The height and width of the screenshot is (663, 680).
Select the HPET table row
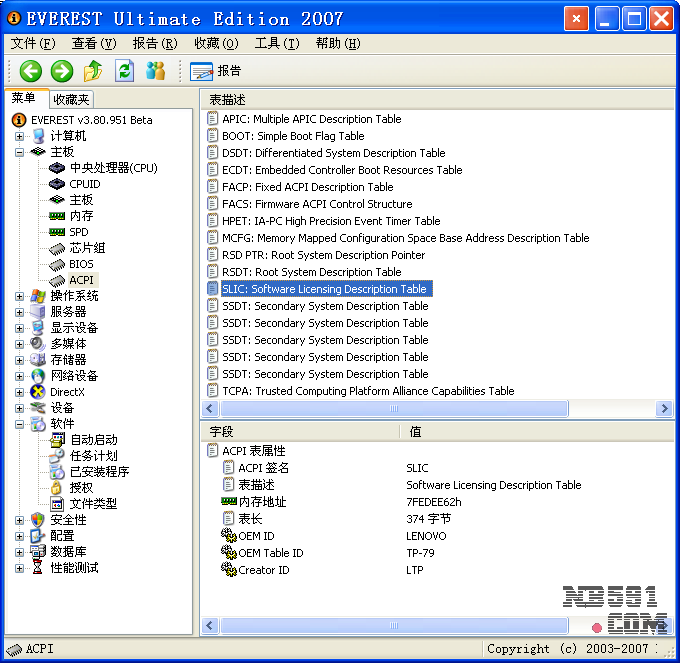coord(330,221)
